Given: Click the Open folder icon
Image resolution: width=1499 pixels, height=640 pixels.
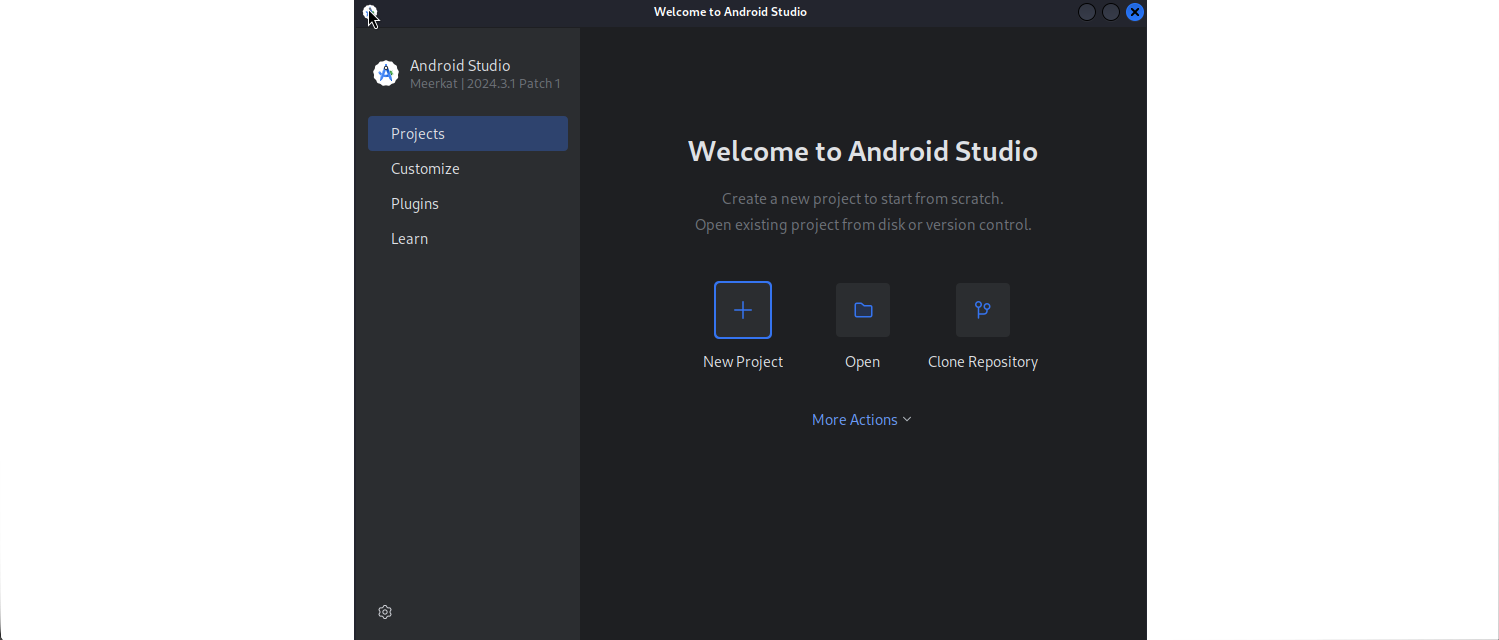Looking at the screenshot, I should point(863,310).
